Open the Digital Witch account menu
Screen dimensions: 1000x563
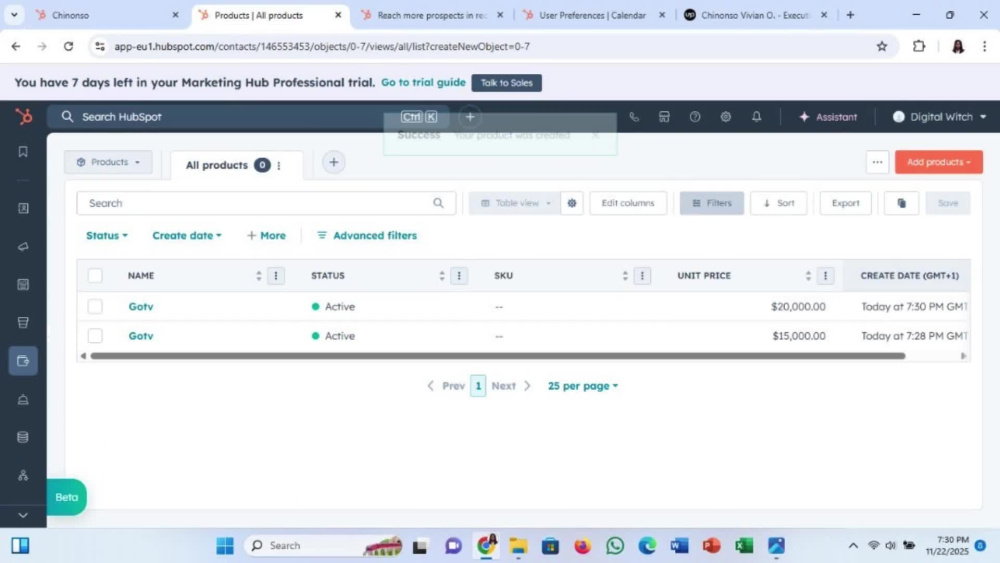(939, 117)
